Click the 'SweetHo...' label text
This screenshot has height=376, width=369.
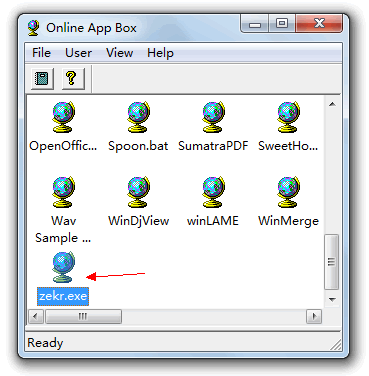(x=288, y=146)
